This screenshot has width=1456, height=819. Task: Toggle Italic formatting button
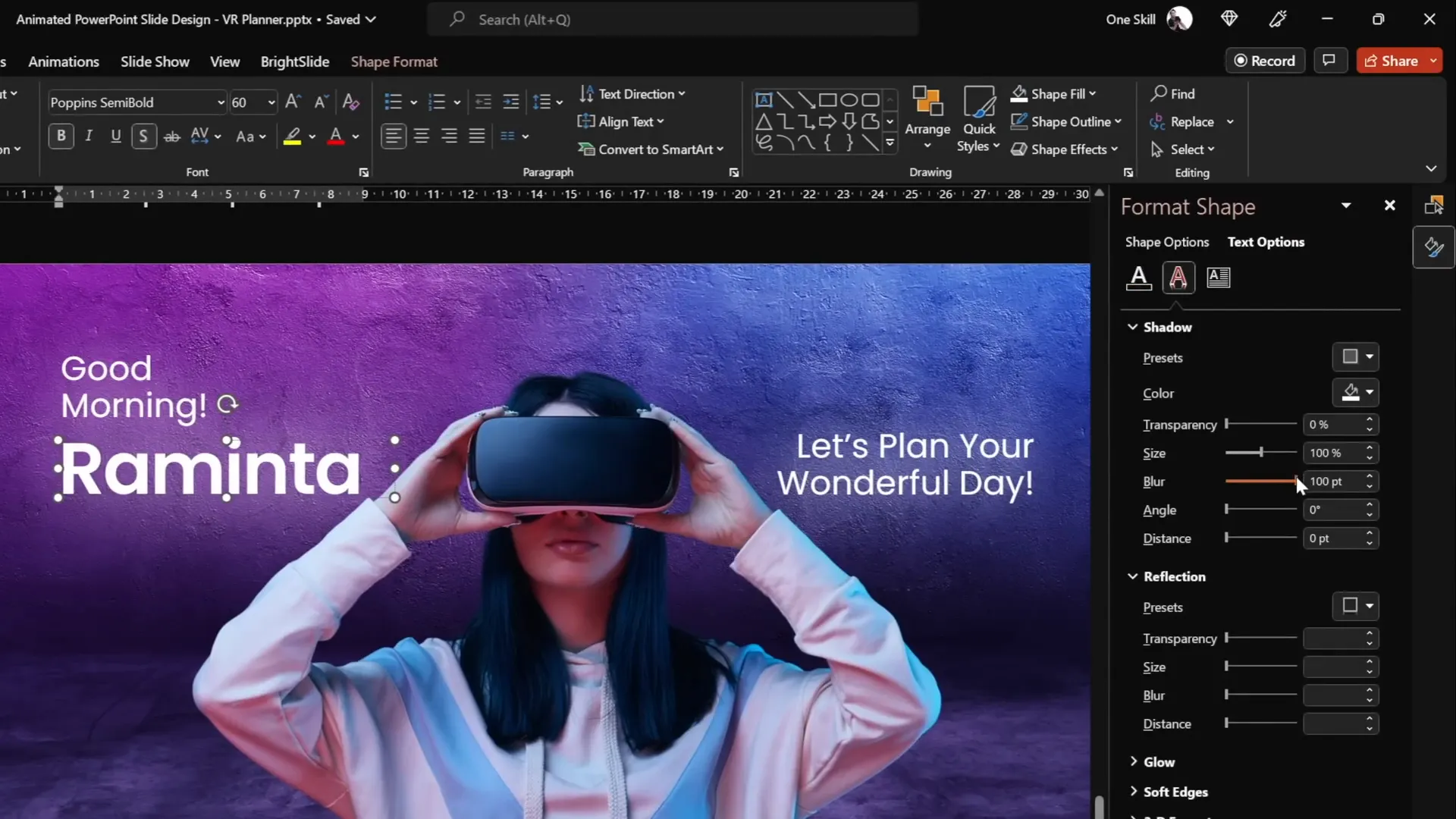pyautogui.click(x=89, y=136)
